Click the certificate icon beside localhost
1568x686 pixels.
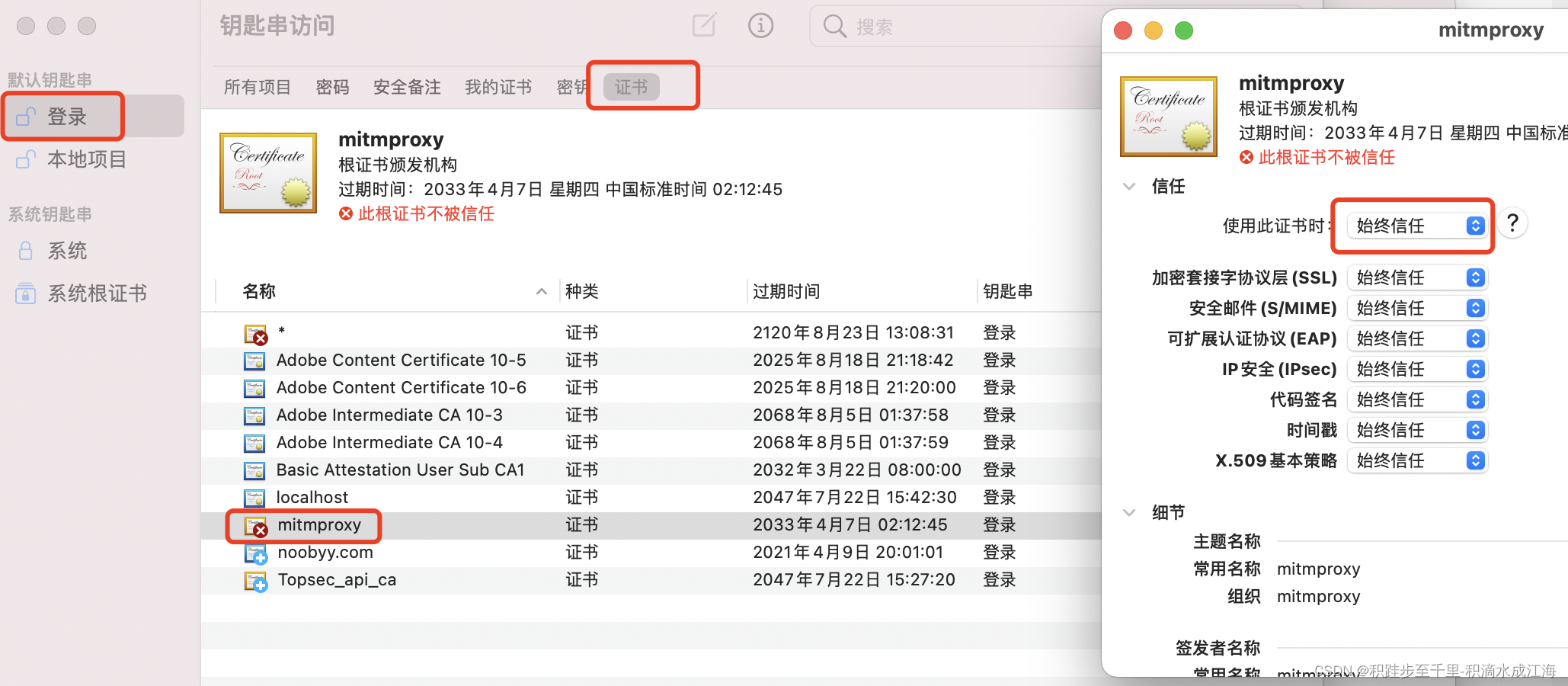254,497
